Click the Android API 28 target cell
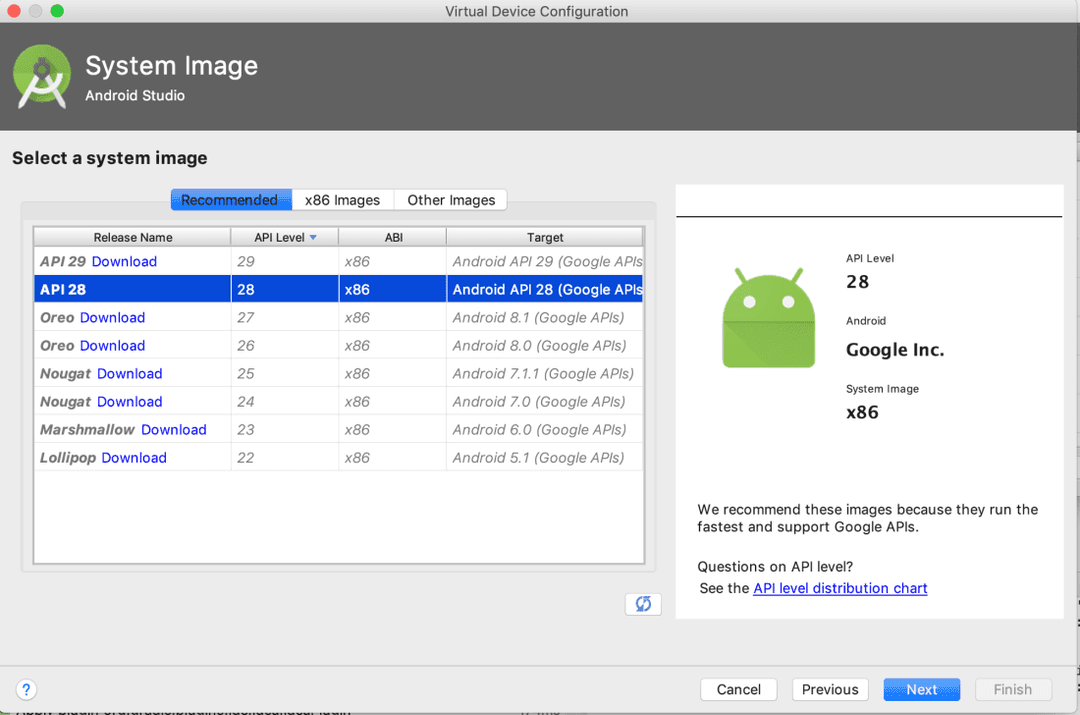Image resolution: width=1080 pixels, height=715 pixels. pyautogui.click(x=544, y=289)
